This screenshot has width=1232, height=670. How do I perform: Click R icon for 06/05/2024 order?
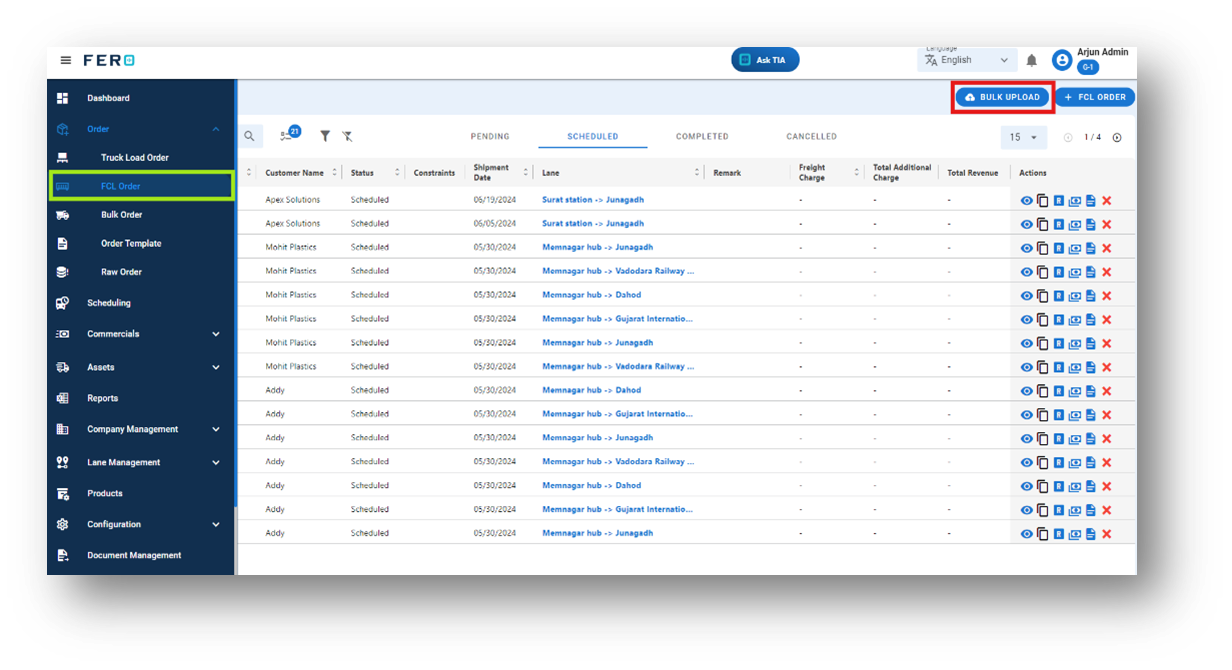[x=1058, y=225]
